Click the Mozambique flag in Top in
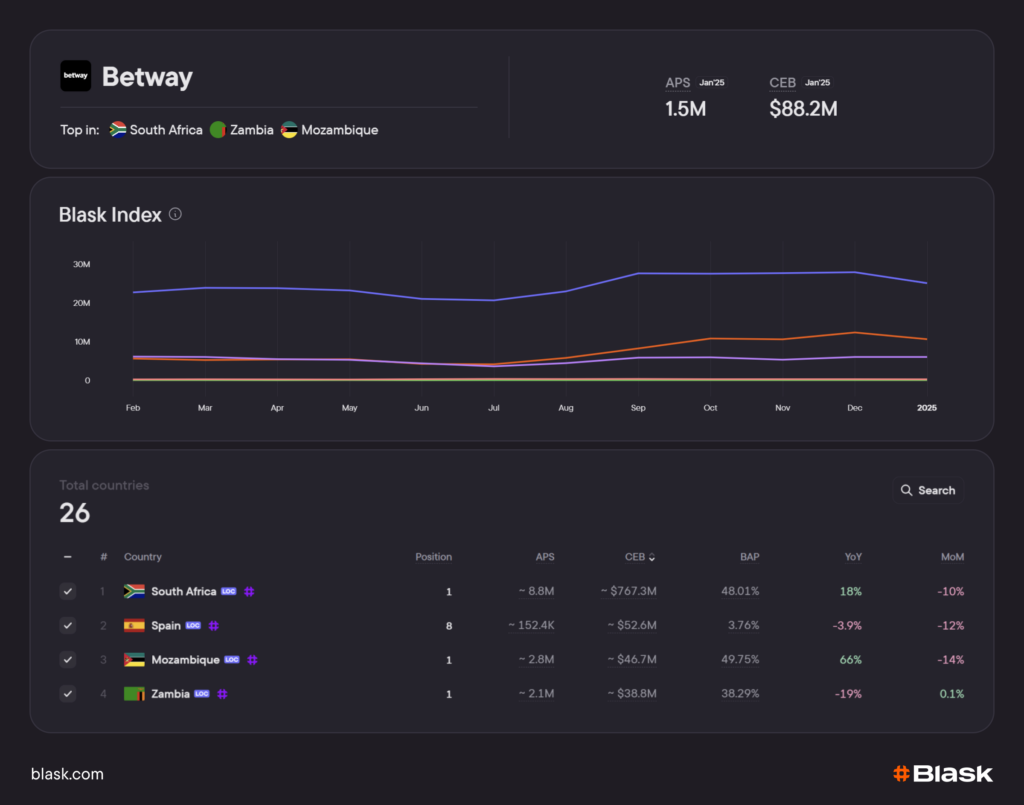 click(x=289, y=130)
